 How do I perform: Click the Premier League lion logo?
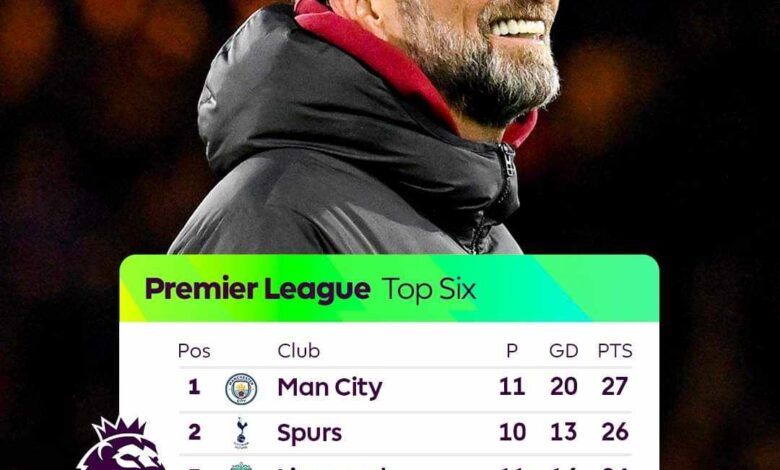121,447
